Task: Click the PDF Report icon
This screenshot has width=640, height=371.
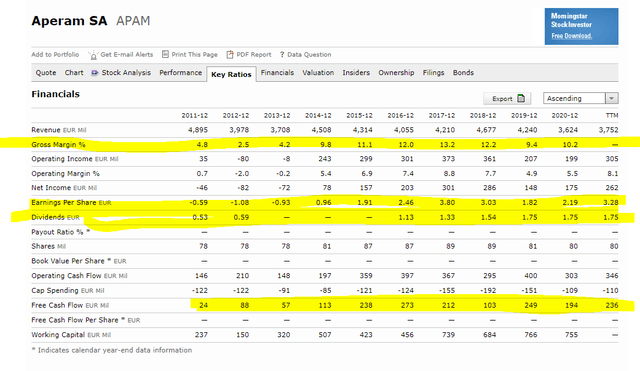Action: (230, 54)
